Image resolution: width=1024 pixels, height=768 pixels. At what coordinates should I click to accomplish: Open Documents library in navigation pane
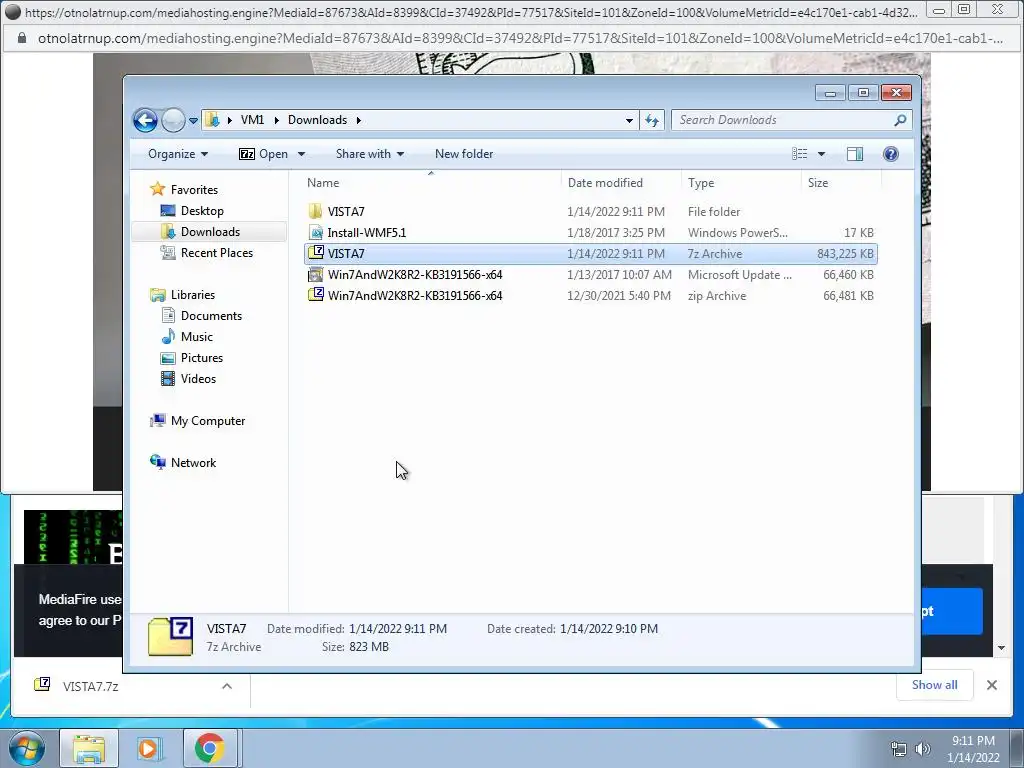coord(211,315)
